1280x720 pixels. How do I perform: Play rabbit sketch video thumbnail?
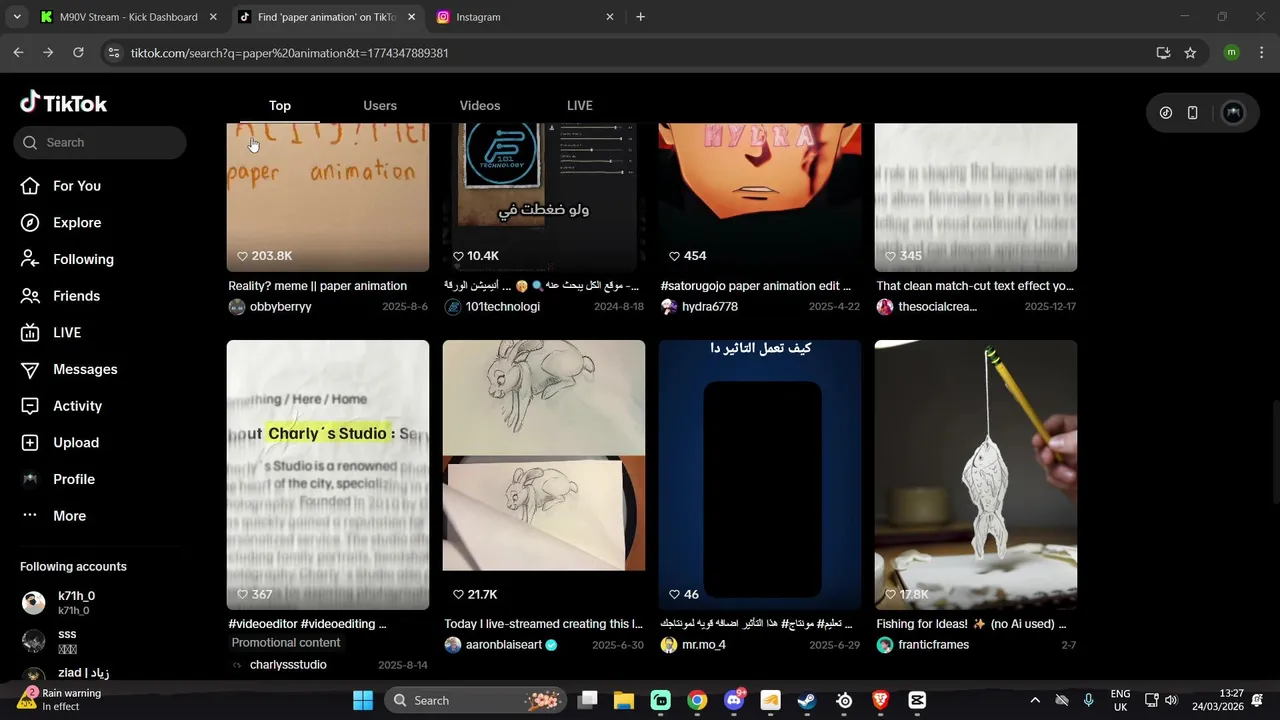[x=544, y=475]
